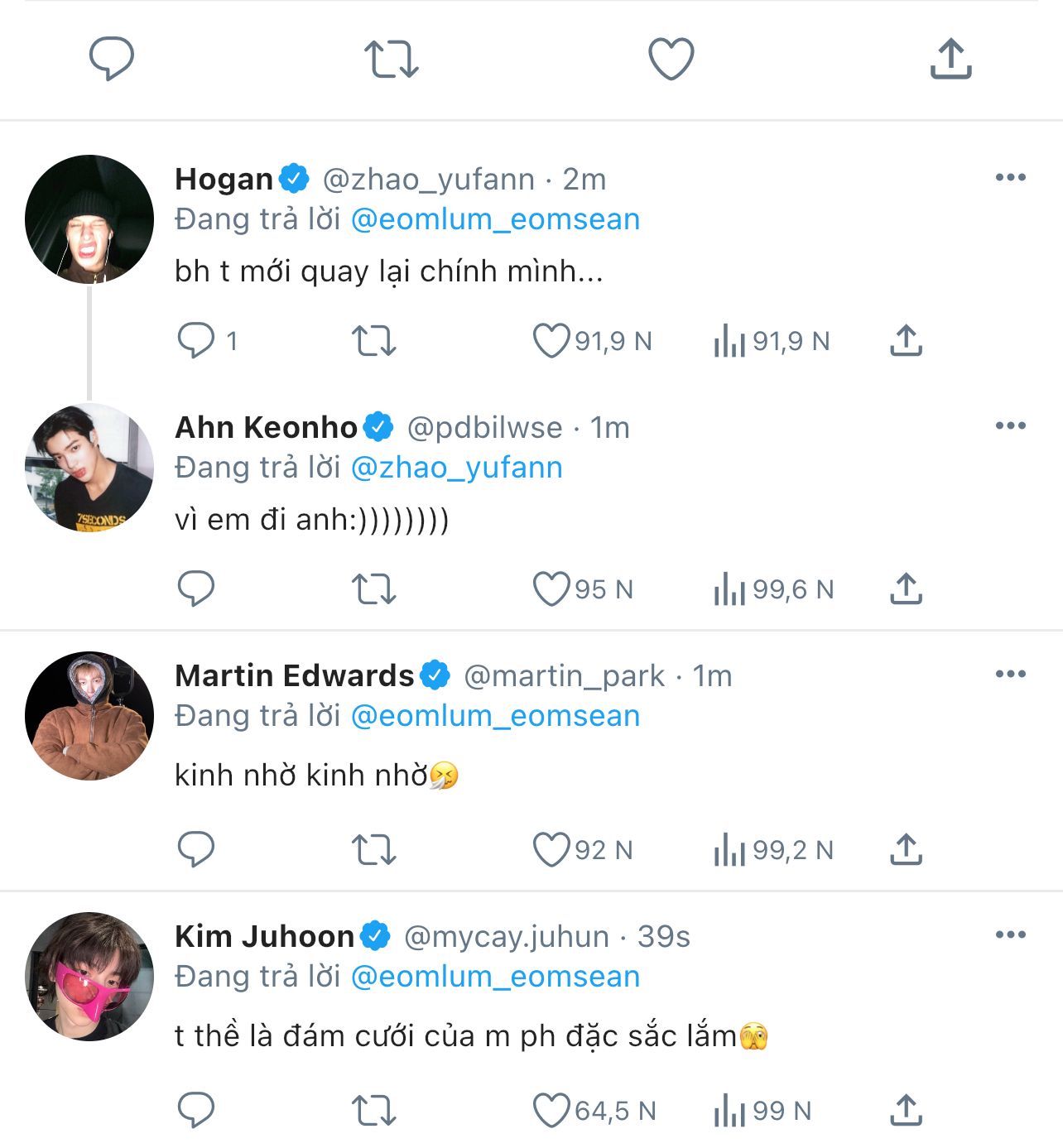Share the main tweet at top
The width and height of the screenshot is (1063, 1148).
(x=950, y=59)
